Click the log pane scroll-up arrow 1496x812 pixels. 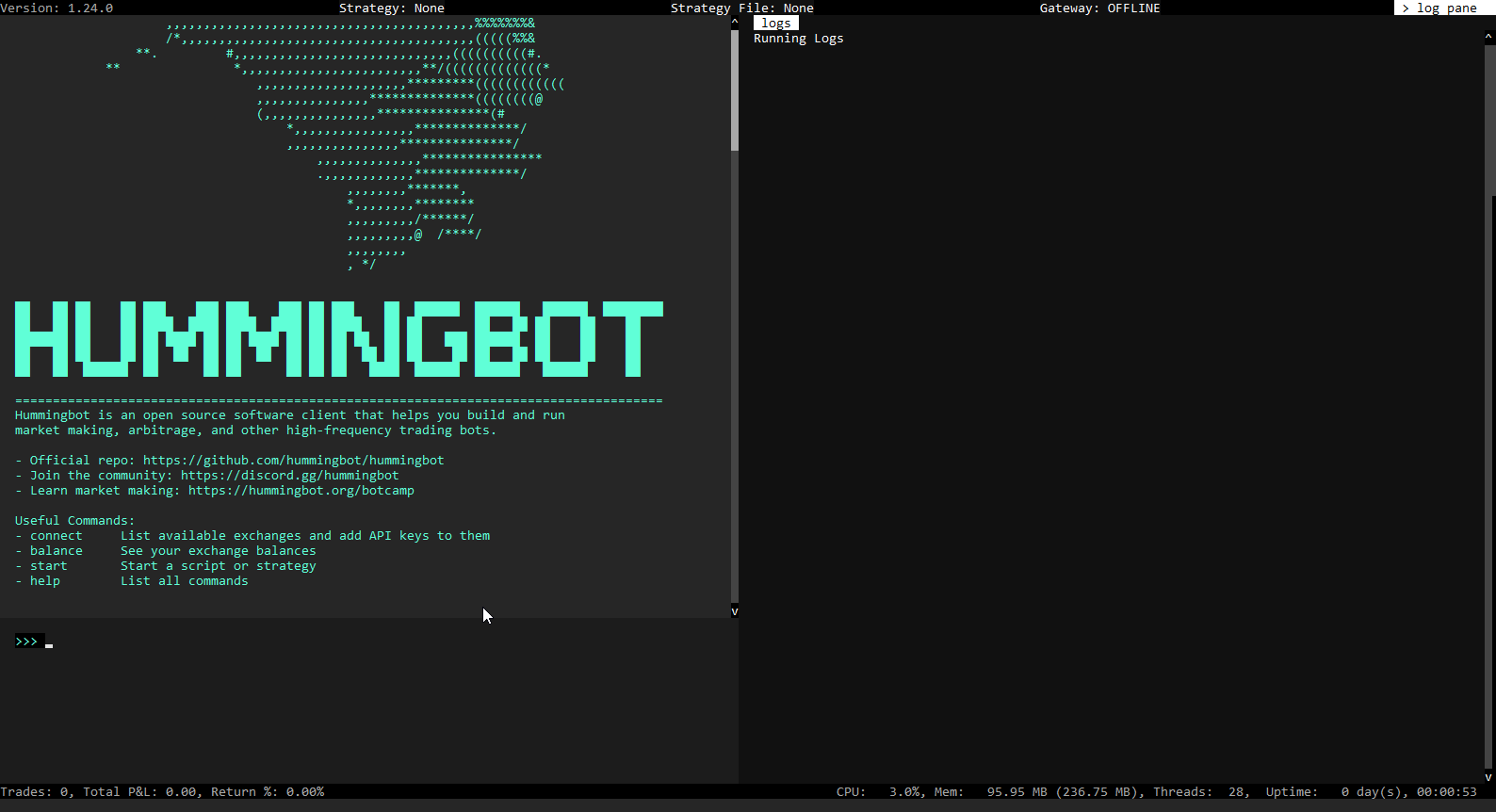pyautogui.click(x=1488, y=37)
